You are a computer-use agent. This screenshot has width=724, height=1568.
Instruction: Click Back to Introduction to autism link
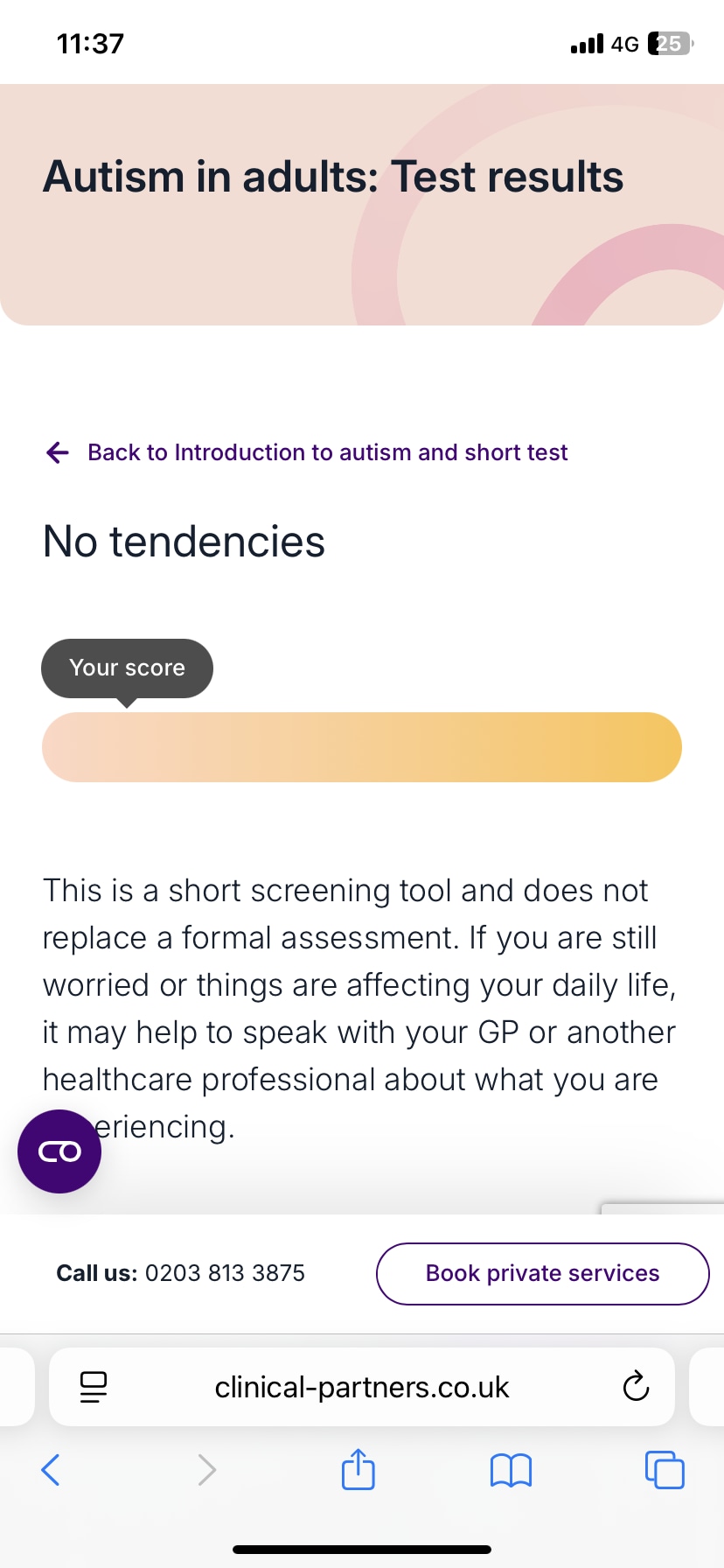tap(327, 452)
